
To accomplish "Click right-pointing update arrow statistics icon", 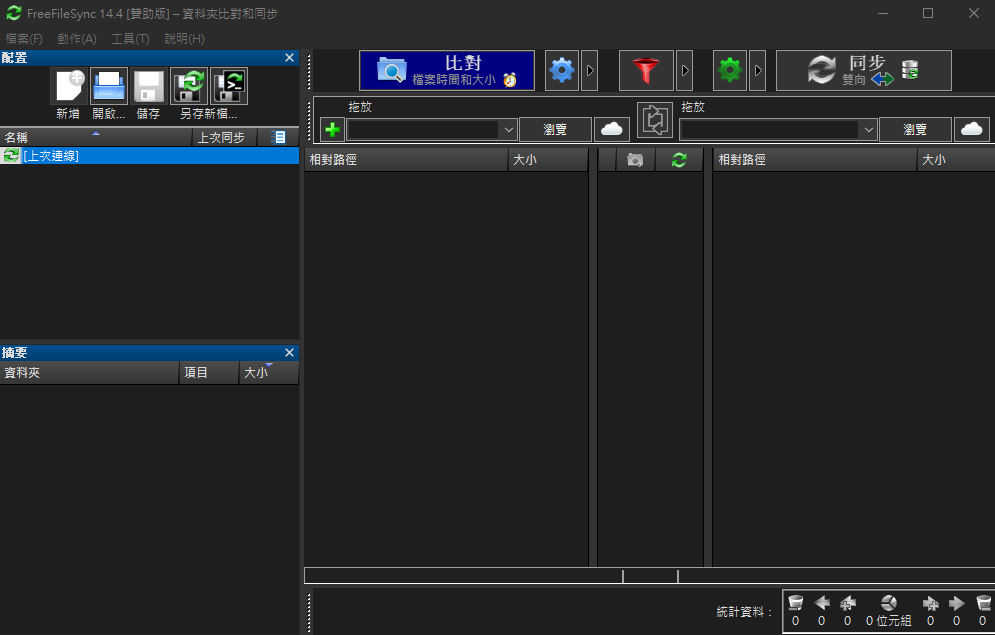I will click(956, 603).
